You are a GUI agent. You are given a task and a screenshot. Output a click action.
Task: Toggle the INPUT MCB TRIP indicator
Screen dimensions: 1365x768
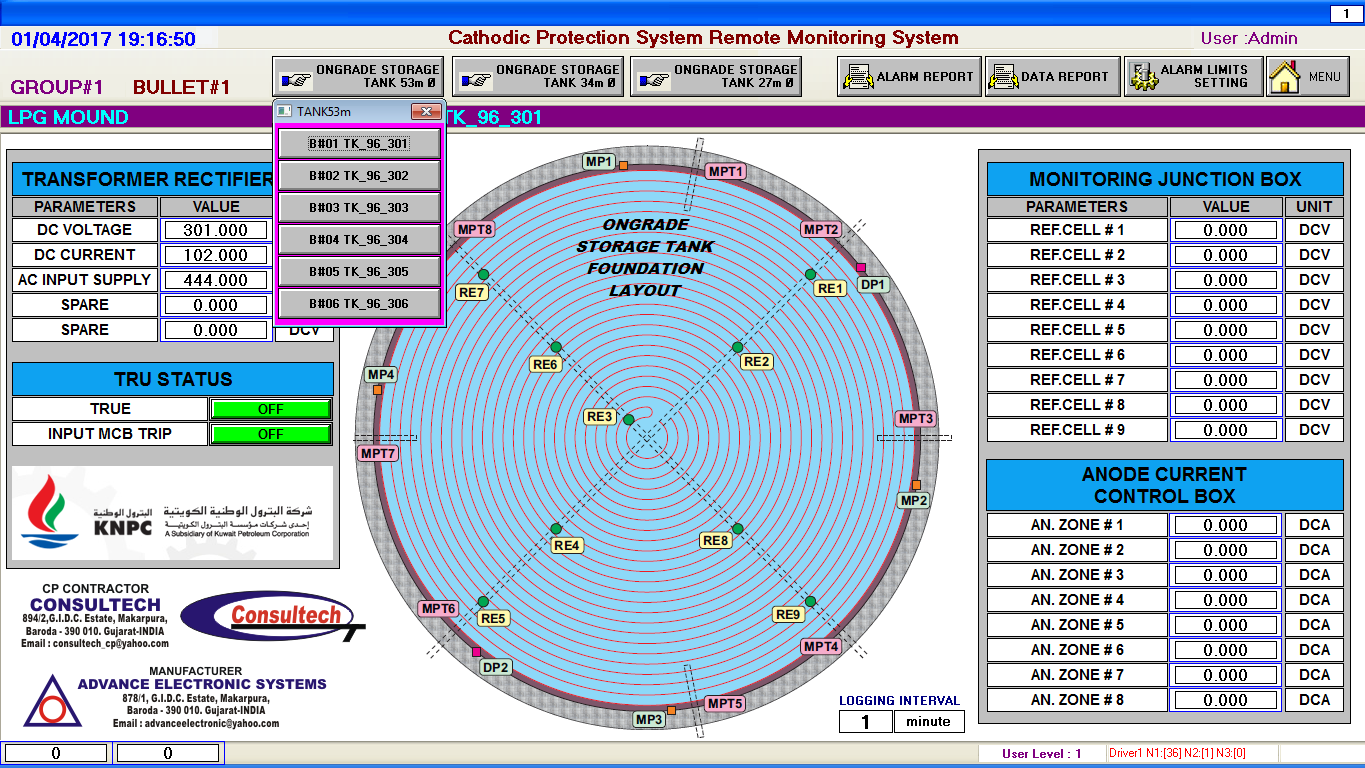pyautogui.click(x=270, y=433)
